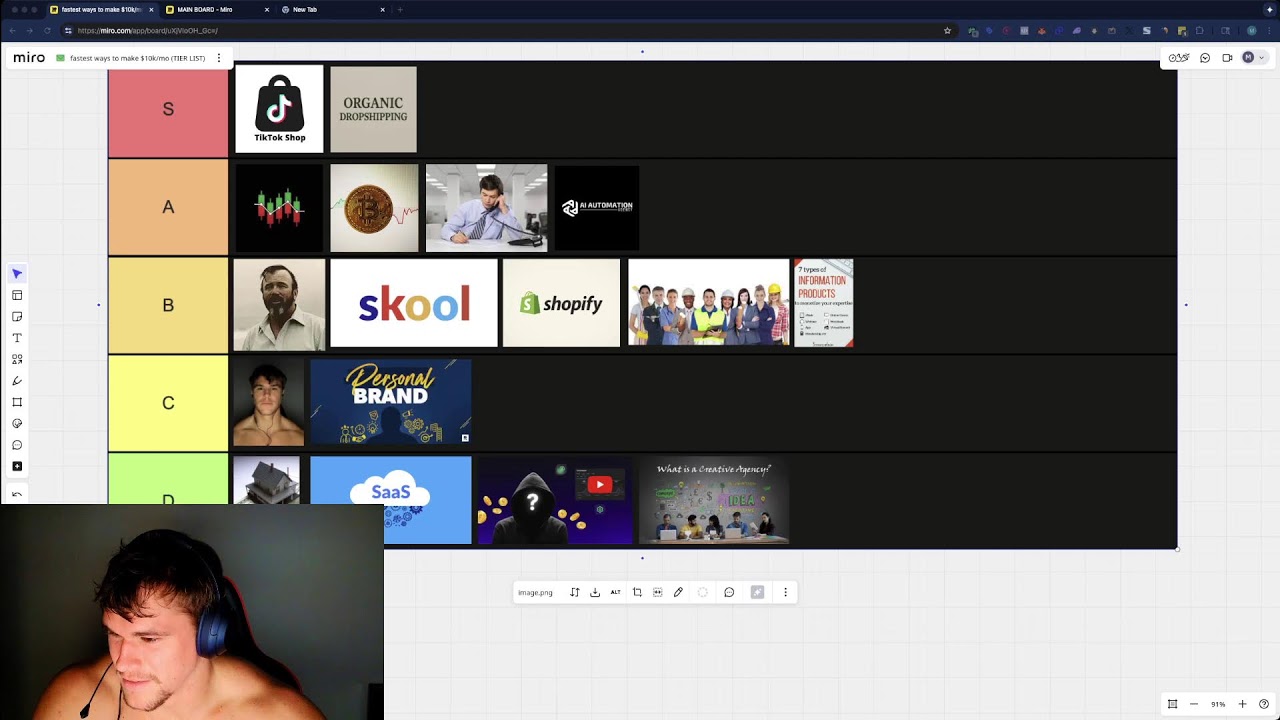Click the miro logo
The image size is (1280, 720).
click(29, 58)
